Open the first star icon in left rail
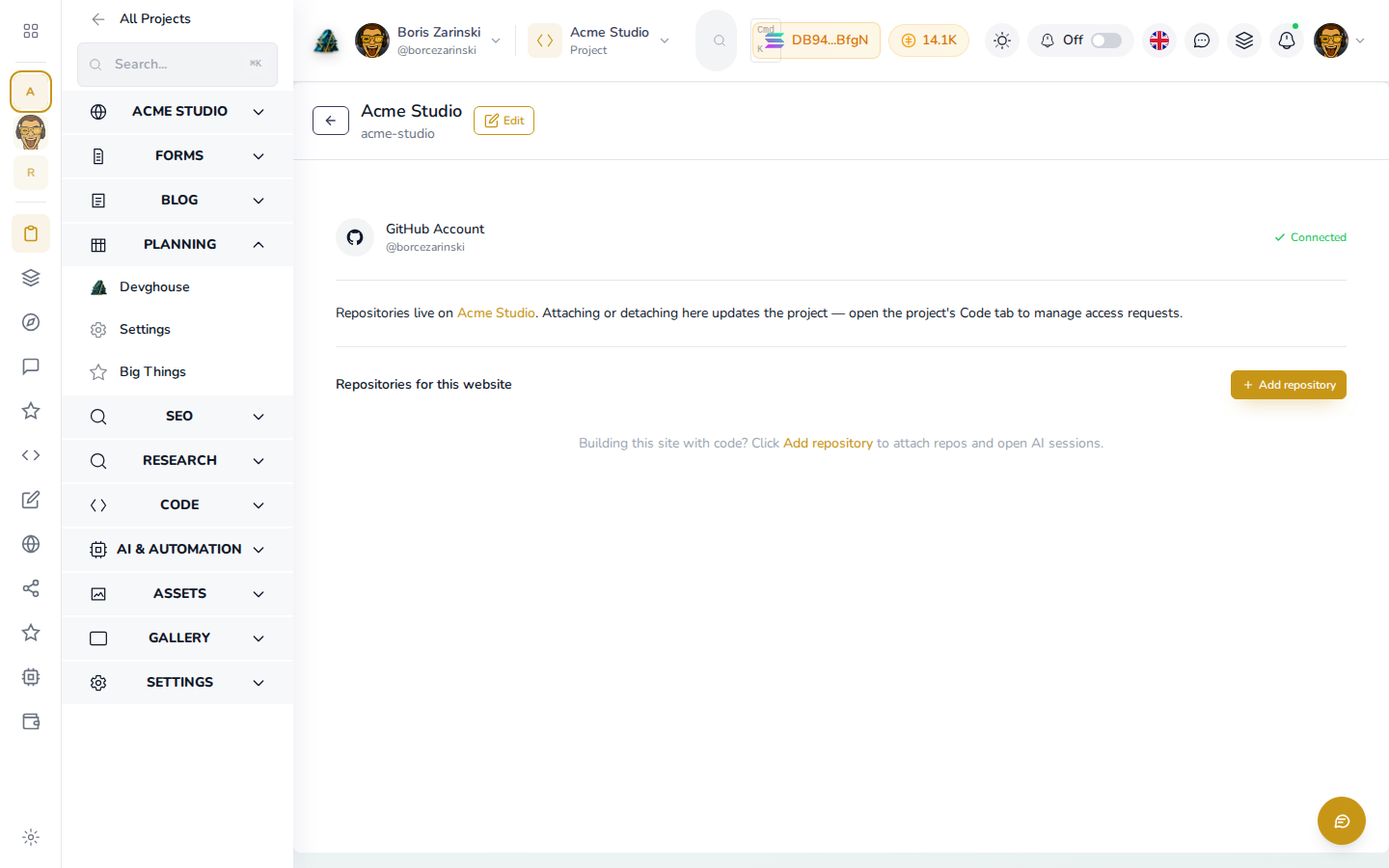Viewport: 1389px width, 868px height. point(31,411)
